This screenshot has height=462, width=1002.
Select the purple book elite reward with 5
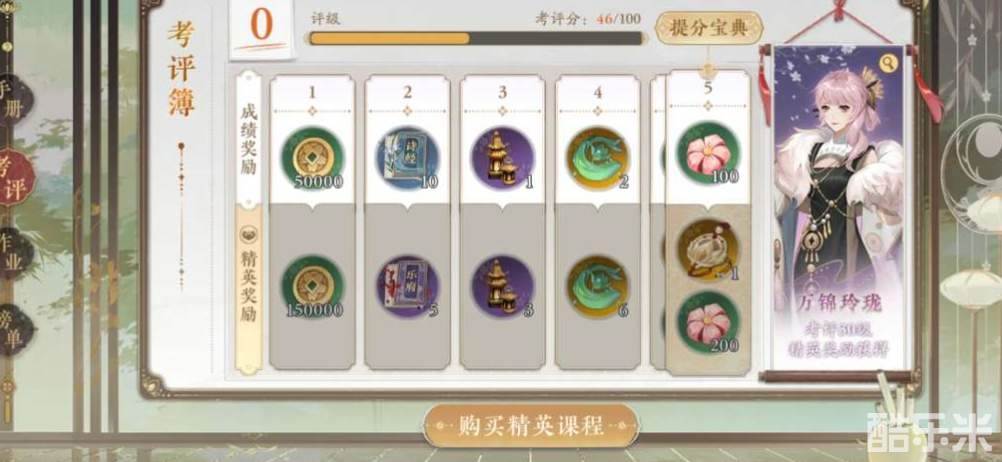408,286
